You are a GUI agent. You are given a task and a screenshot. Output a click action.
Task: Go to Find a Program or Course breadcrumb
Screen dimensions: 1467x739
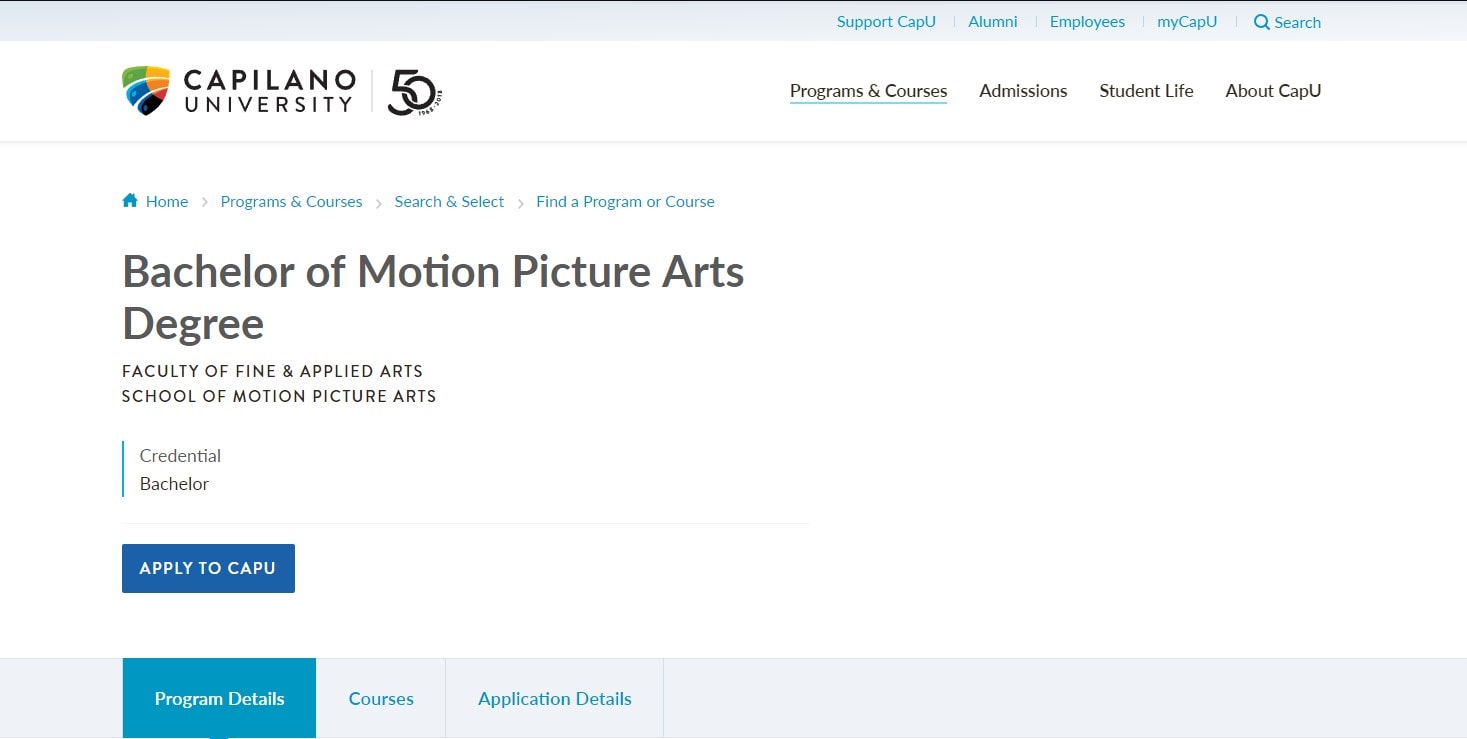click(625, 201)
